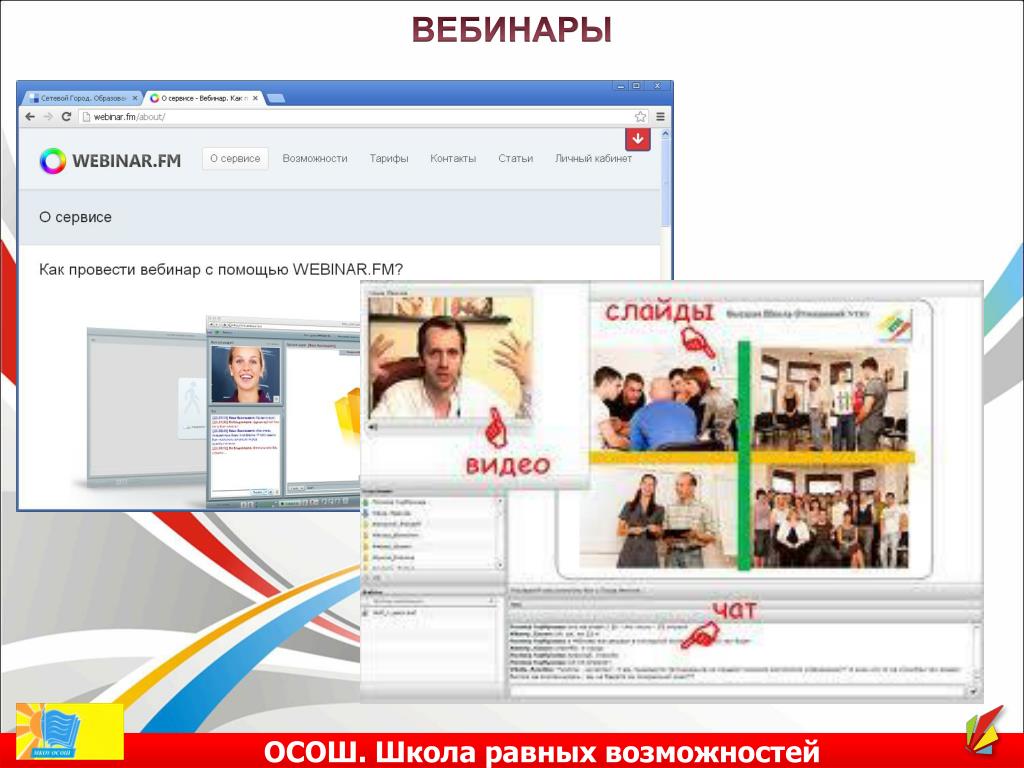Click the webinar.fm/about address bar
Image resolution: width=1024 pixels, height=768 pixels.
click(x=362, y=116)
